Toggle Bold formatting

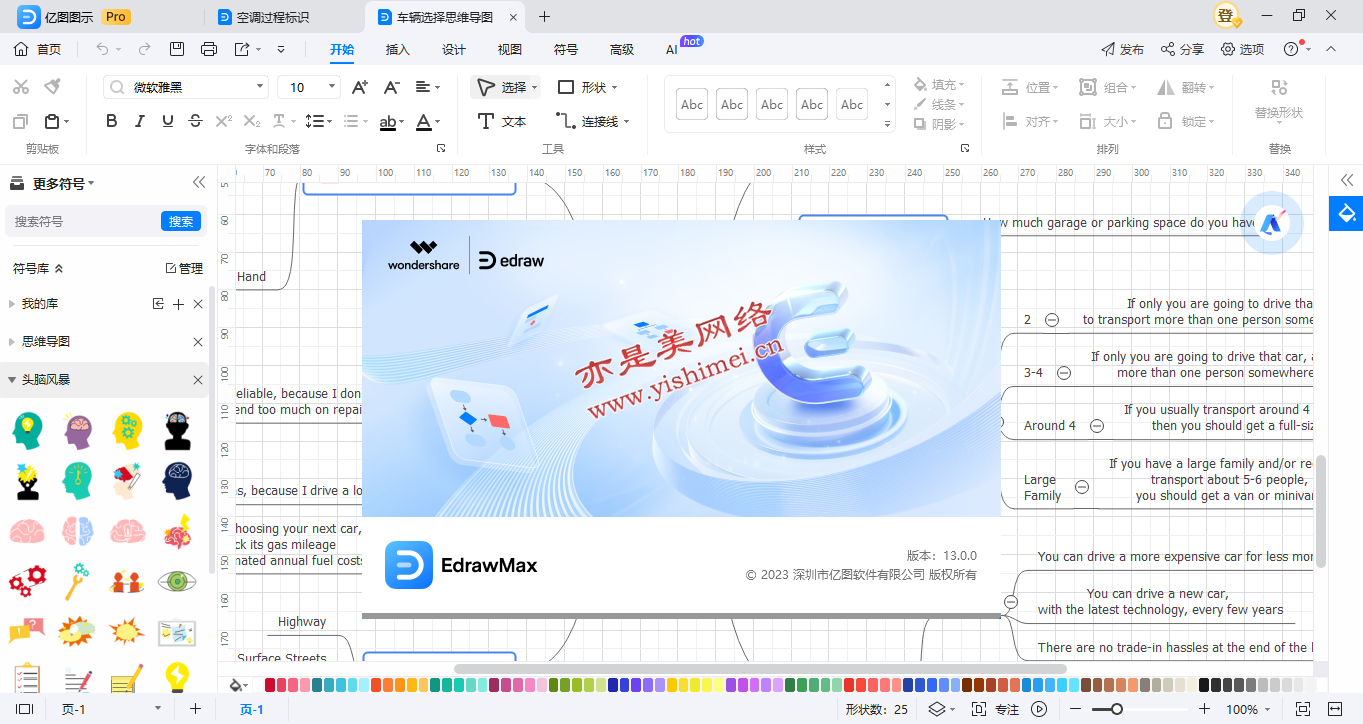(111, 121)
